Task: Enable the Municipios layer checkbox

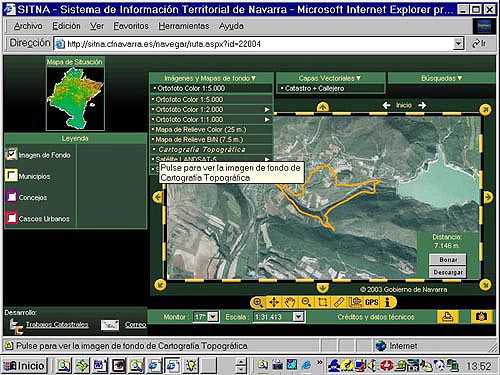Action: (x=12, y=175)
